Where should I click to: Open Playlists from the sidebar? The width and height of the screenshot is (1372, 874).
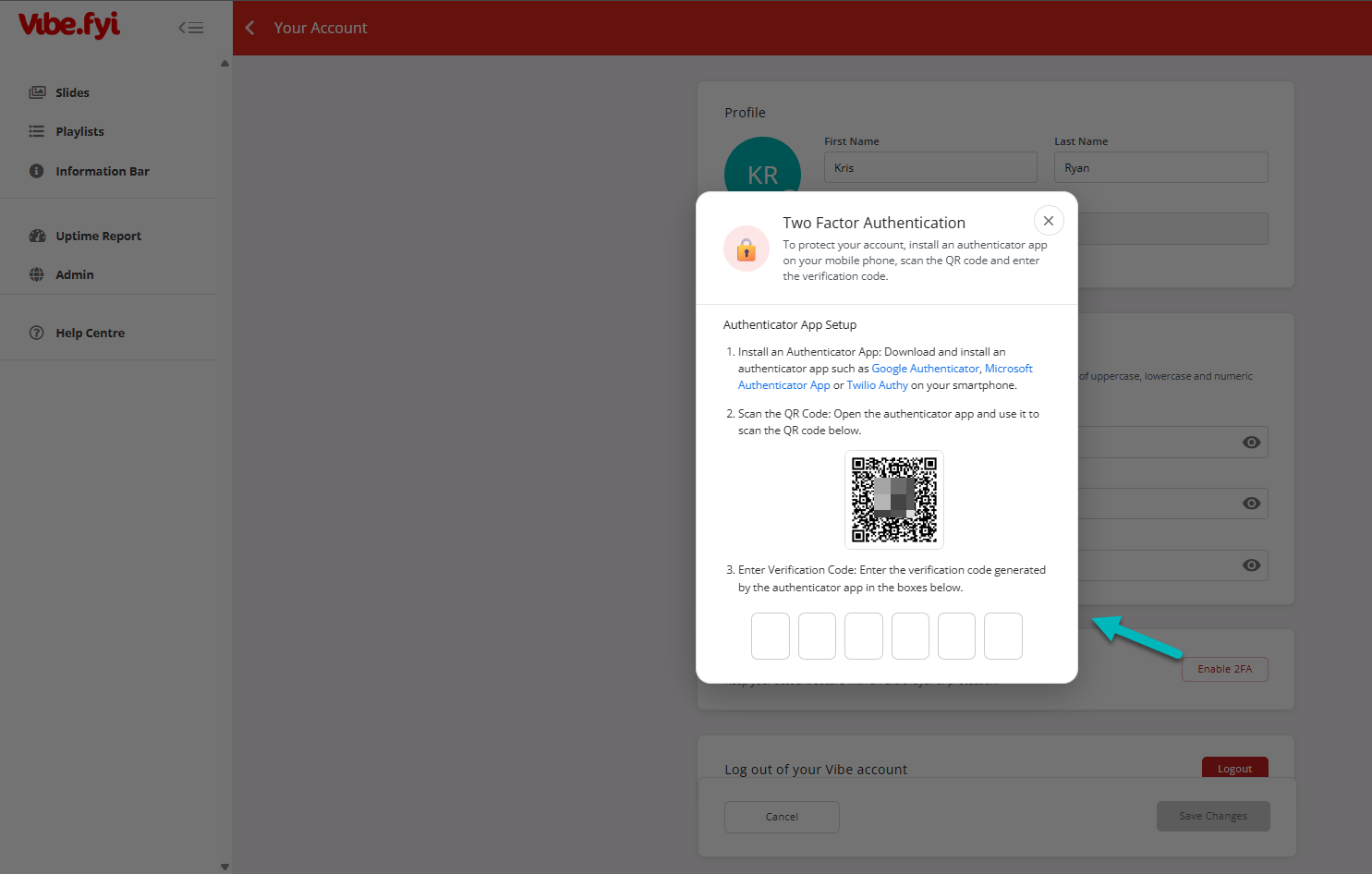coord(79,131)
